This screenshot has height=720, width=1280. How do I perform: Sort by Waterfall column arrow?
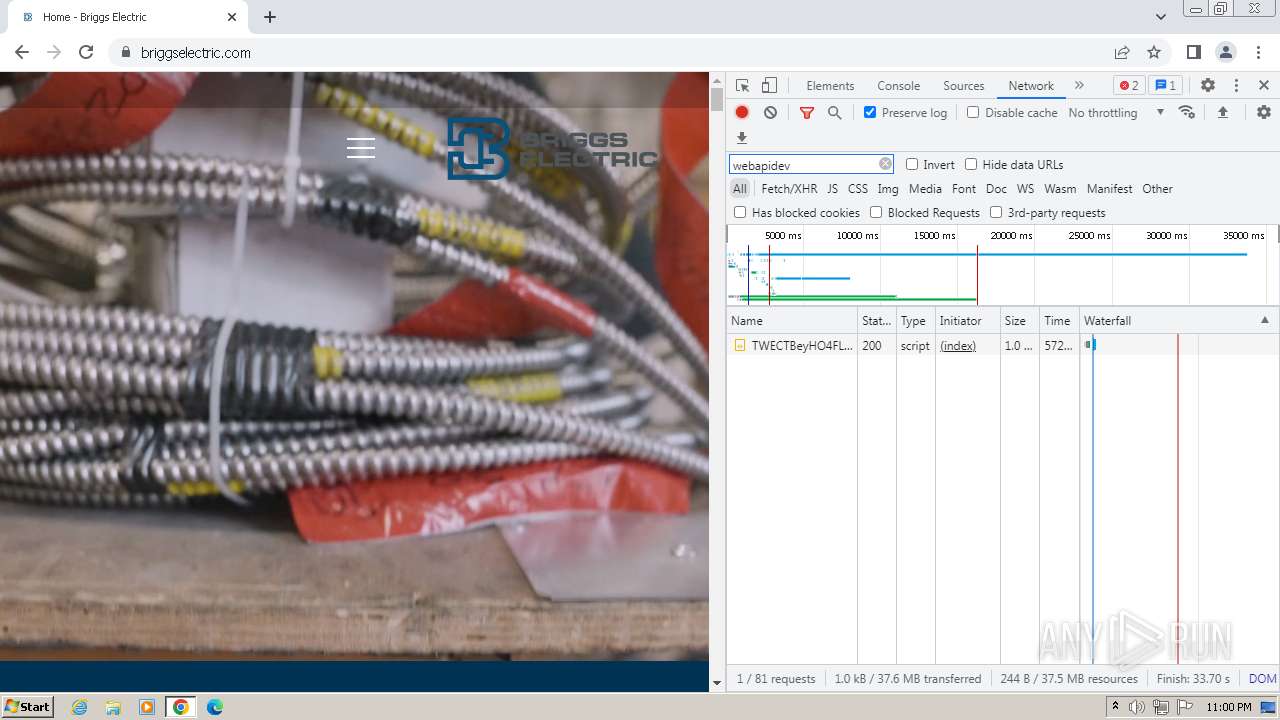pyautogui.click(x=1264, y=320)
